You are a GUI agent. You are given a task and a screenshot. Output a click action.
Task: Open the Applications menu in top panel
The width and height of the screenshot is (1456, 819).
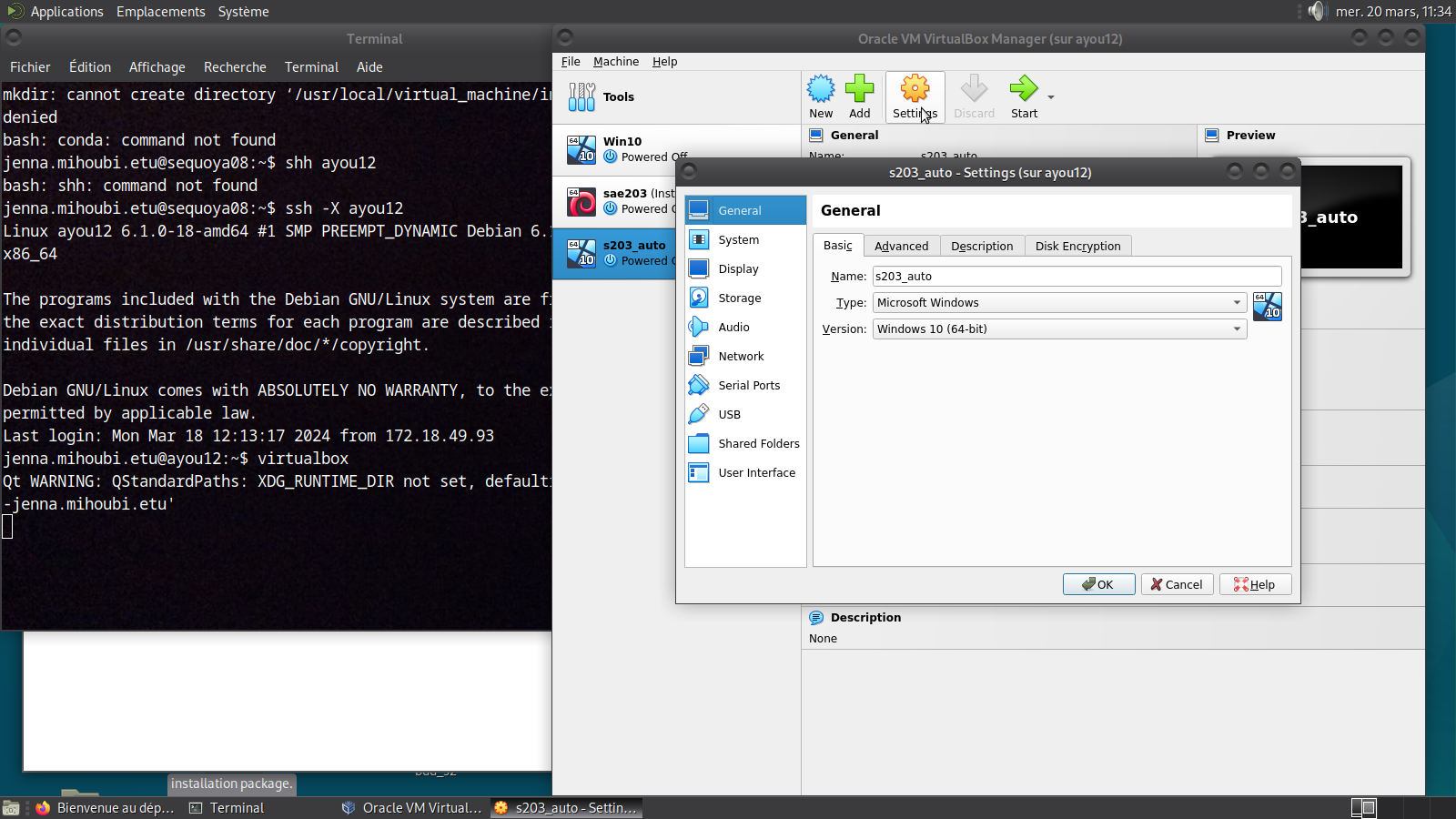click(x=56, y=12)
